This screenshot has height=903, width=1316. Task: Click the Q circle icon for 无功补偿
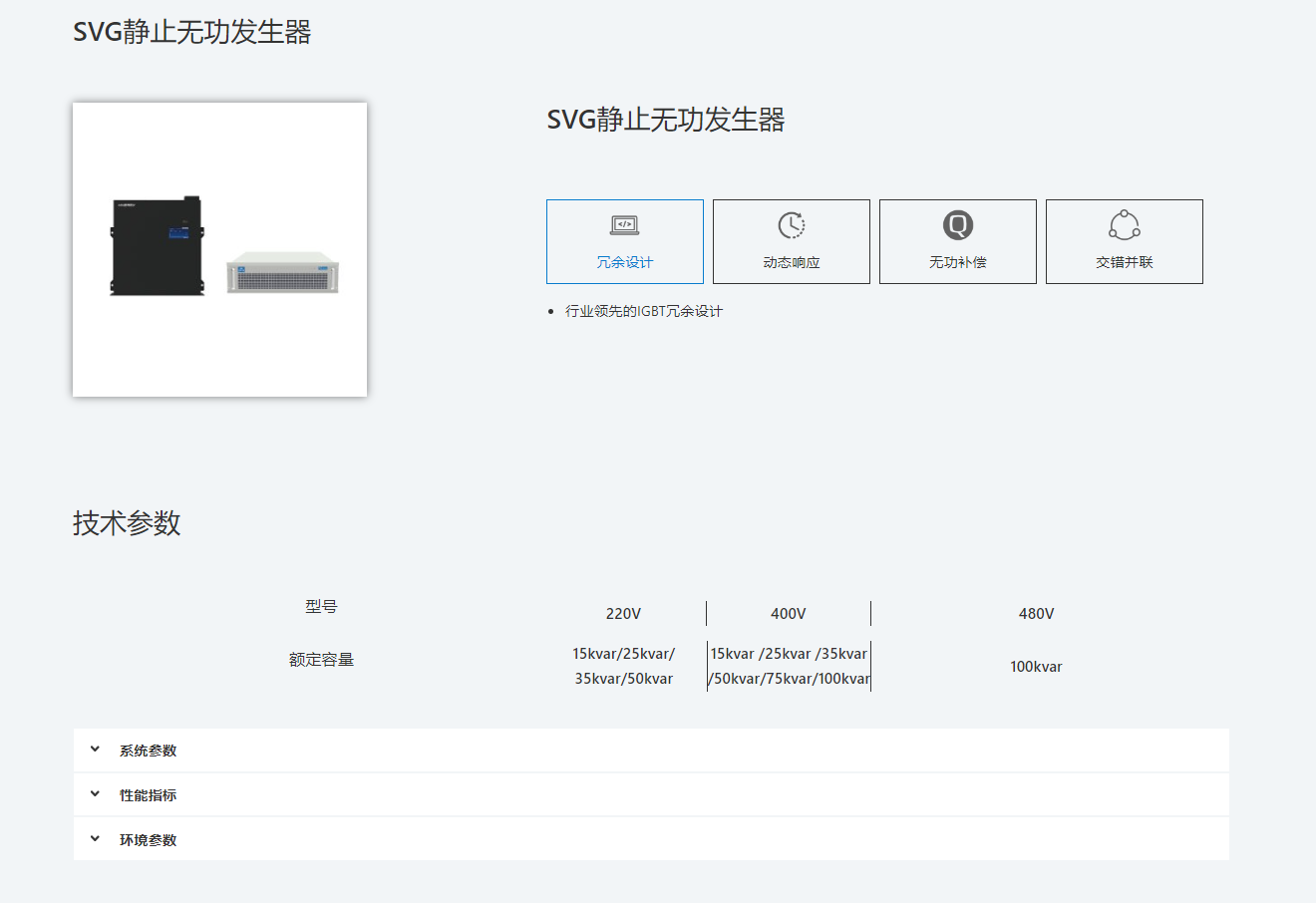coord(958,225)
